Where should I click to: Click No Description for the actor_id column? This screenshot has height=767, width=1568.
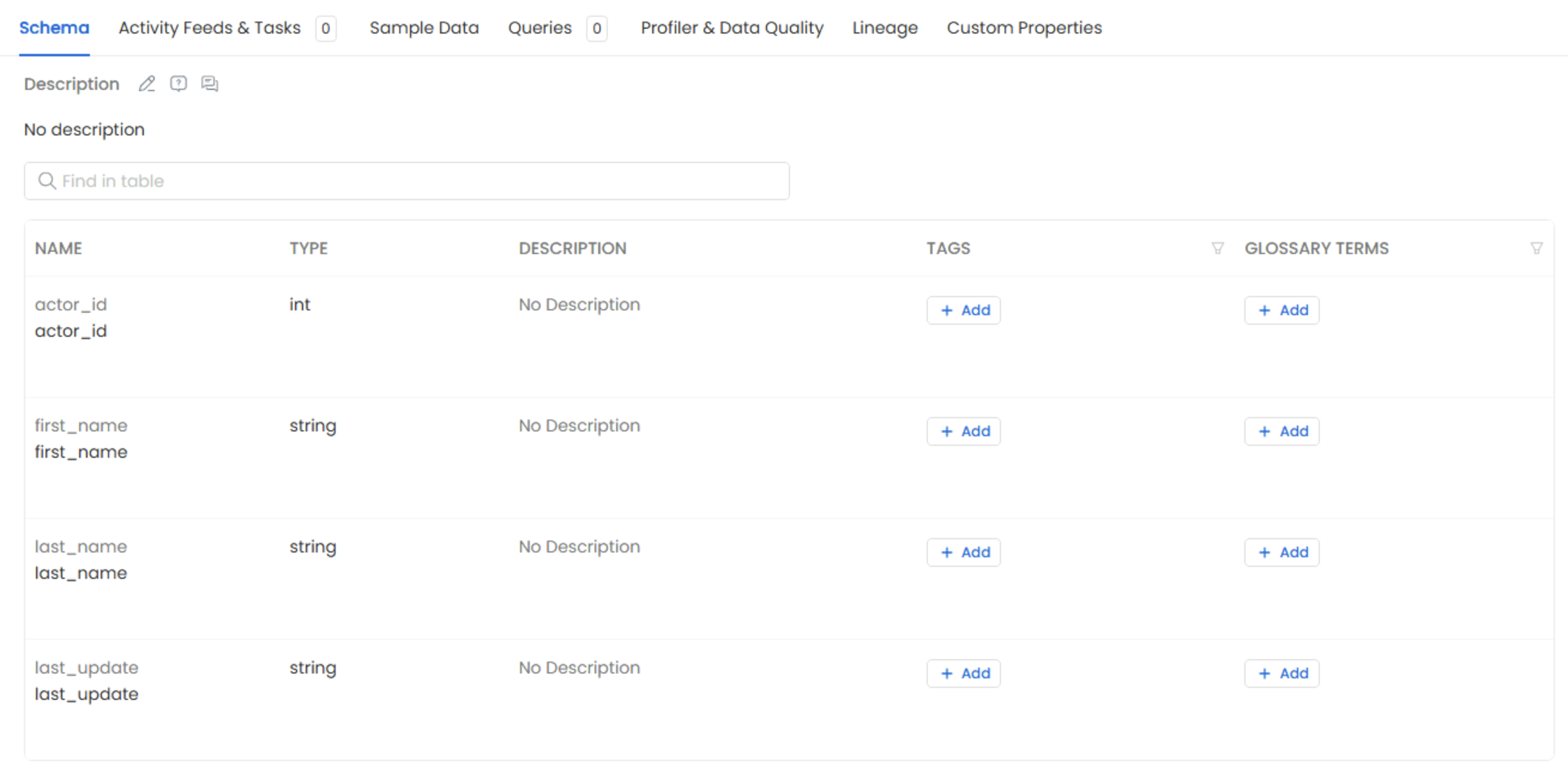pyautogui.click(x=579, y=304)
